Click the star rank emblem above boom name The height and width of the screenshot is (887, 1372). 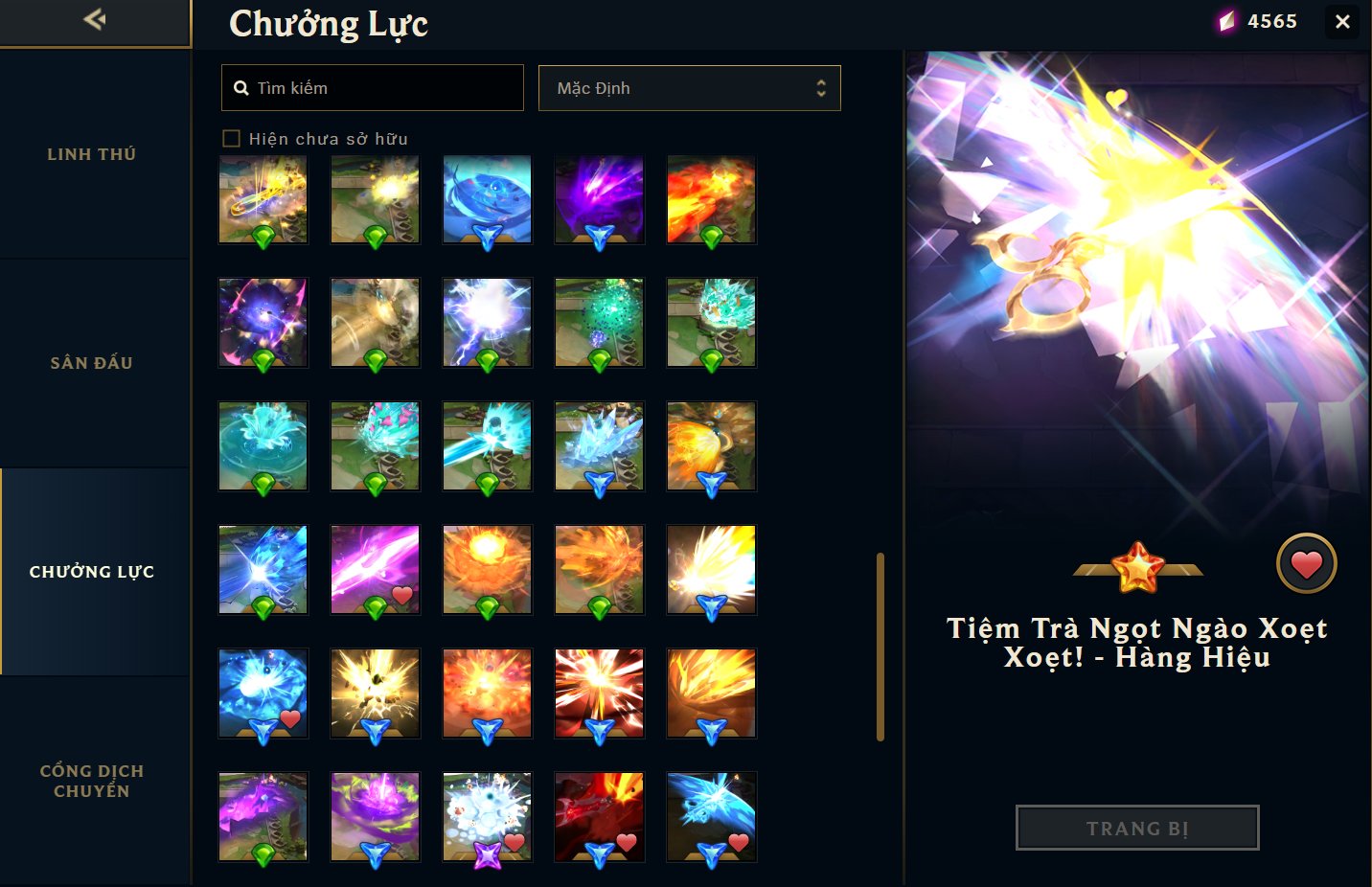click(x=1137, y=567)
